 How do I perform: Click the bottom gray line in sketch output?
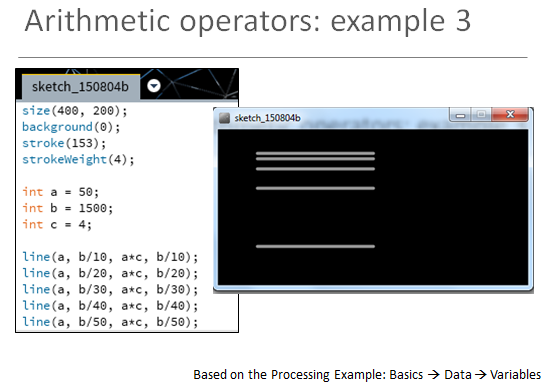coord(315,246)
